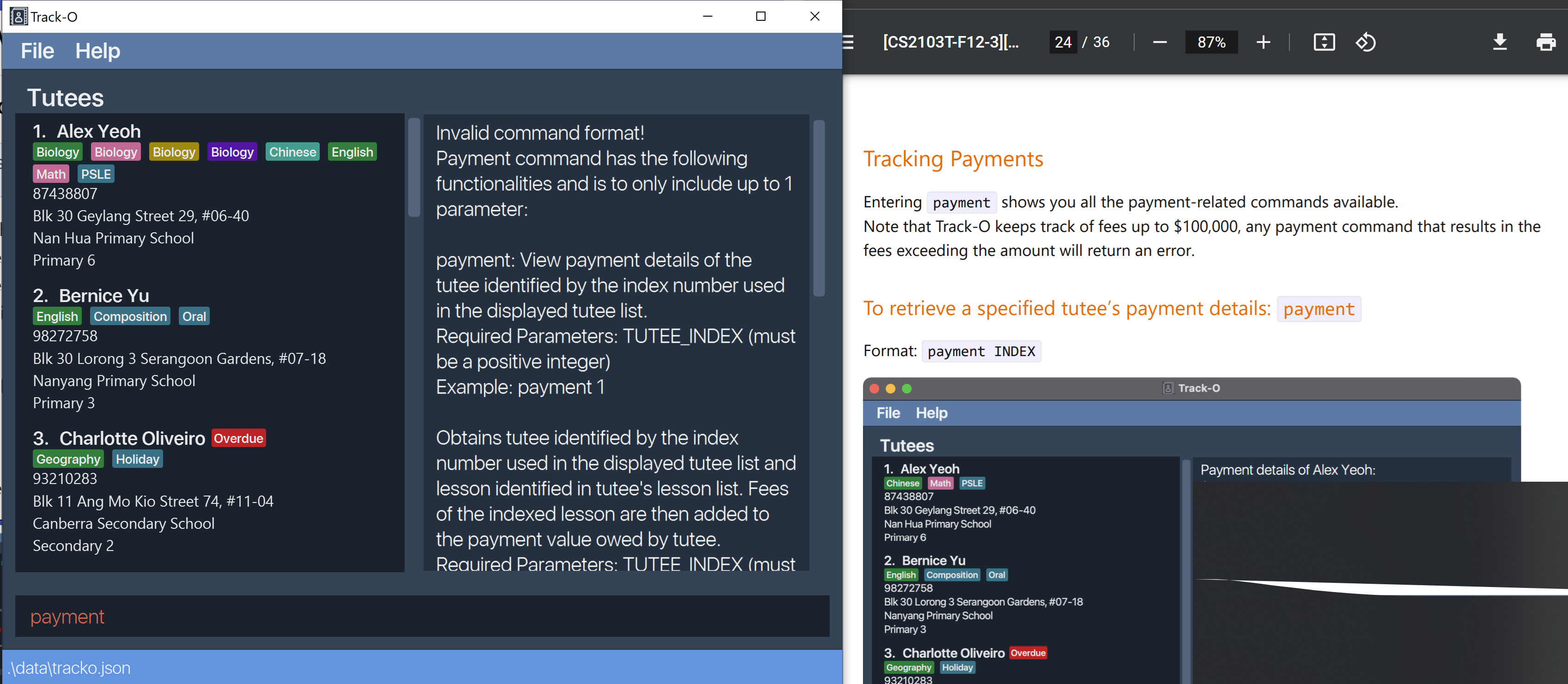Image resolution: width=1568 pixels, height=684 pixels.
Task: Click the tutee list scrollbar thumb
Action: tap(414, 167)
